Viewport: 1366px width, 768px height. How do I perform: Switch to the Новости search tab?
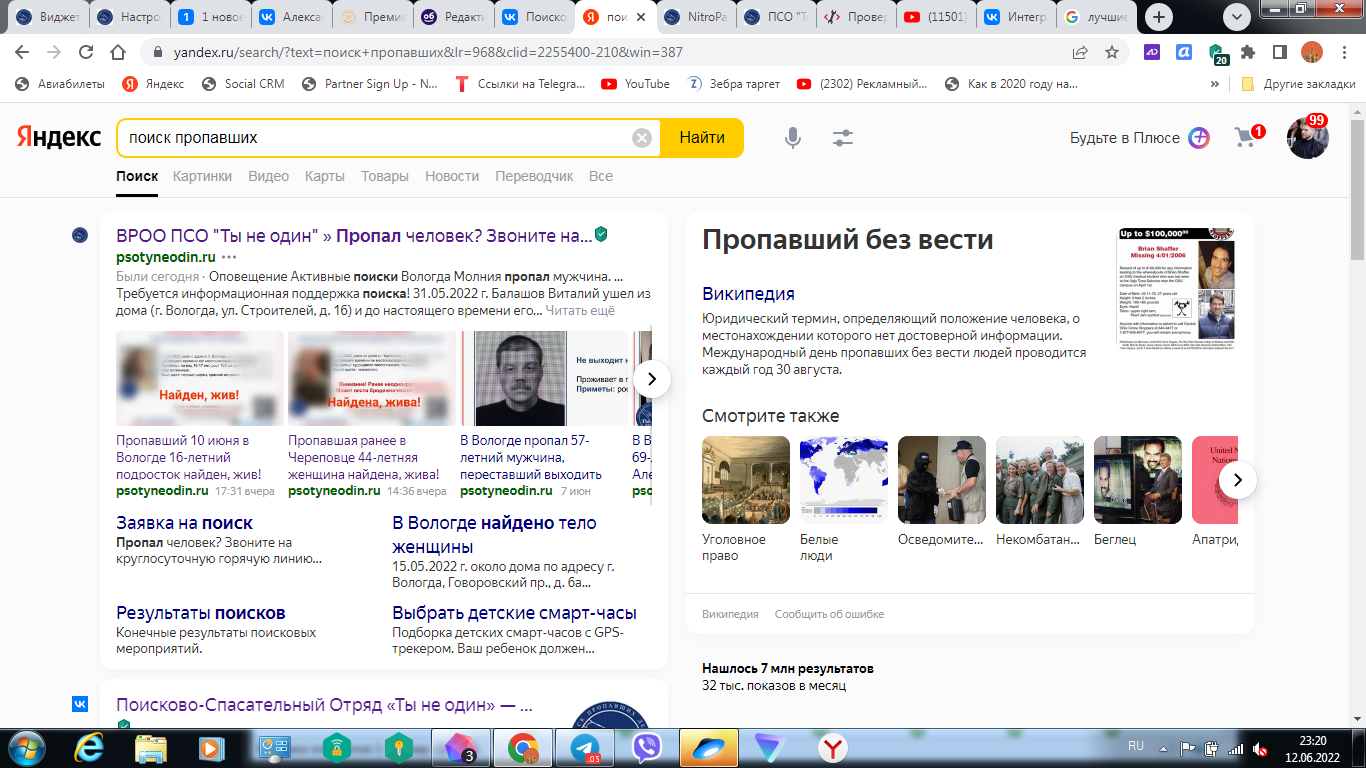coord(452,176)
